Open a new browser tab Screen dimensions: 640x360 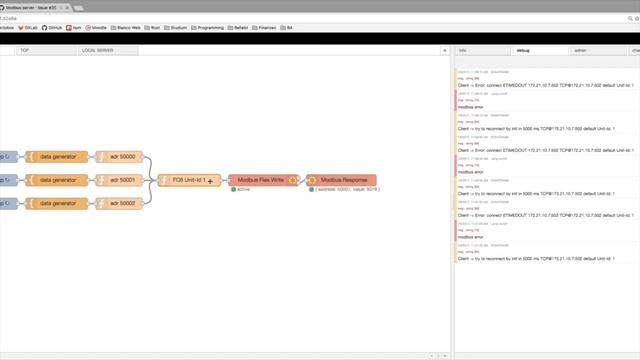pos(78,8)
